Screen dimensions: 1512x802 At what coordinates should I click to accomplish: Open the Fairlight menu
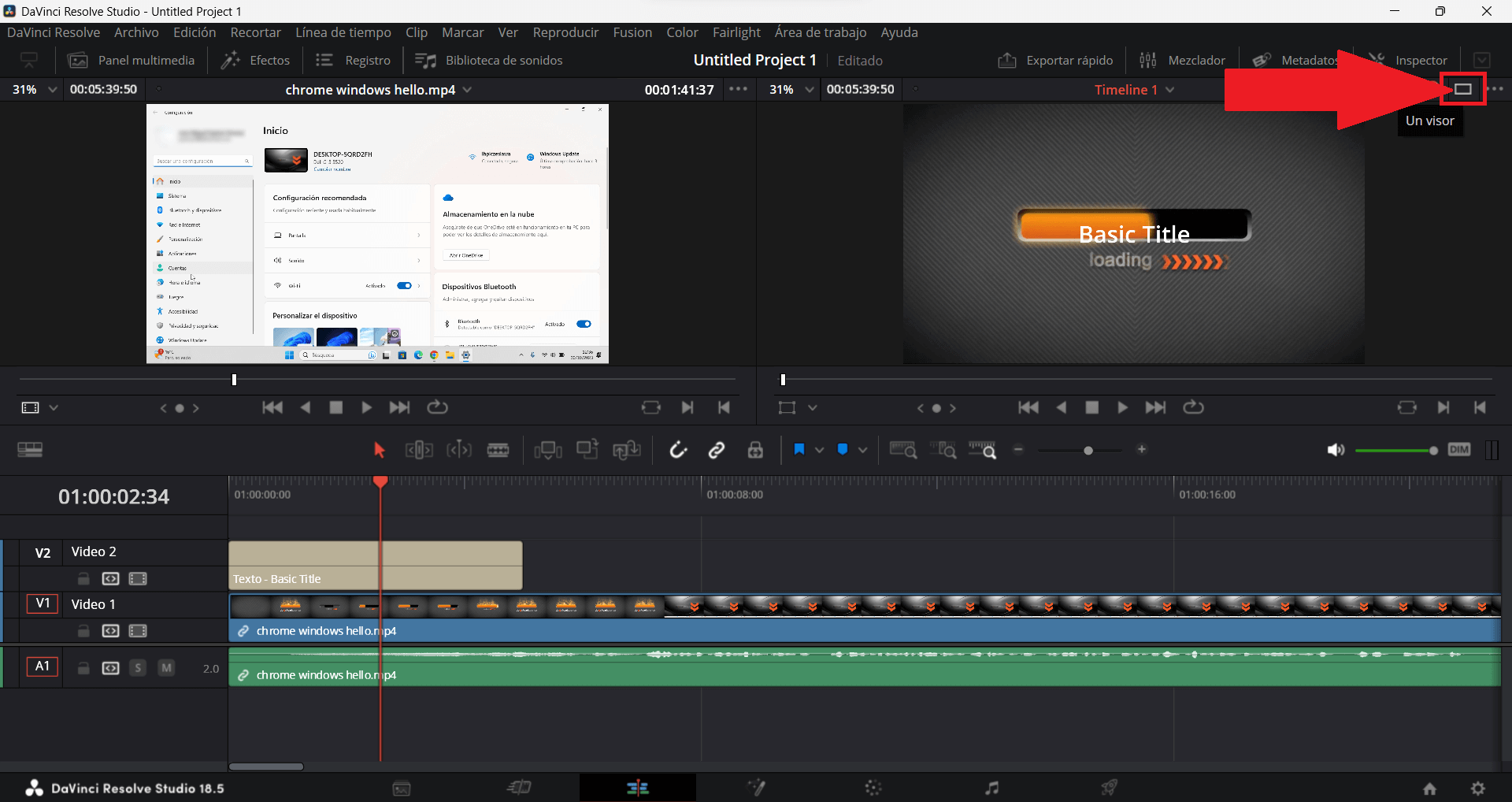[736, 32]
